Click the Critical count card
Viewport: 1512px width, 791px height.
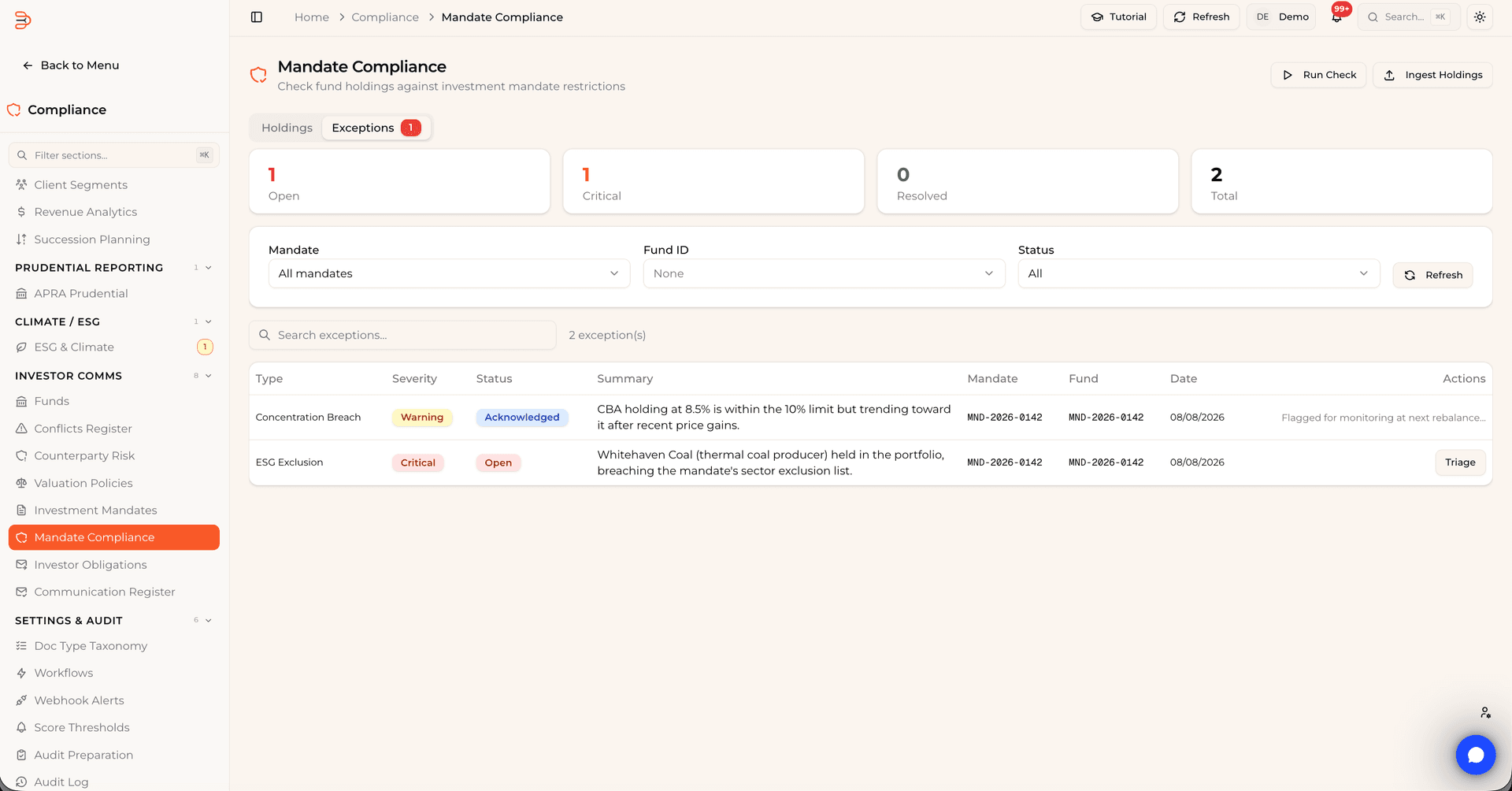click(713, 181)
